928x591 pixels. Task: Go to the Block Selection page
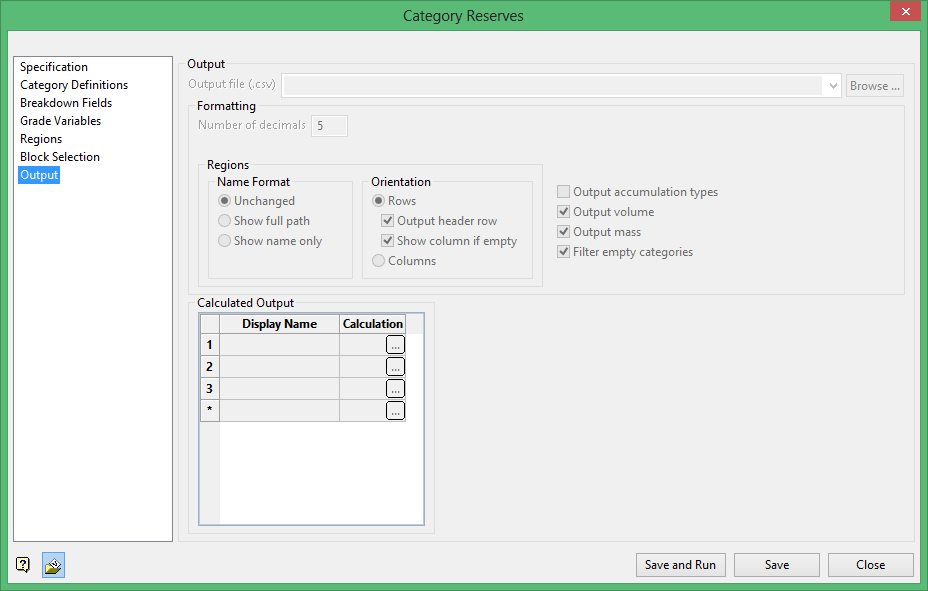60,157
